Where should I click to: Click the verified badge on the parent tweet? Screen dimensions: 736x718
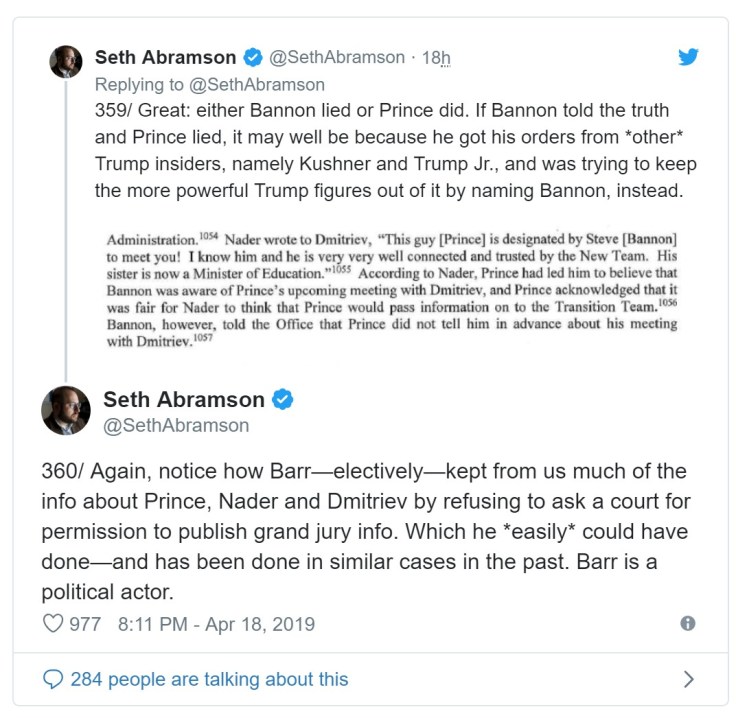254,57
